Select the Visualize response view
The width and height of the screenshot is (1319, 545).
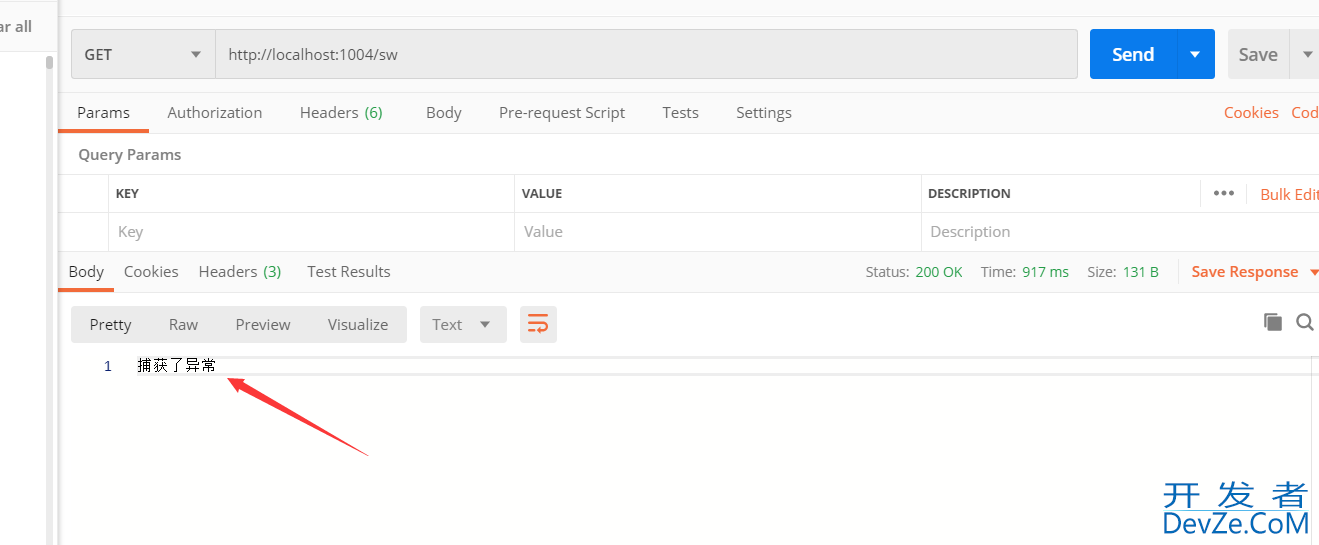358,324
